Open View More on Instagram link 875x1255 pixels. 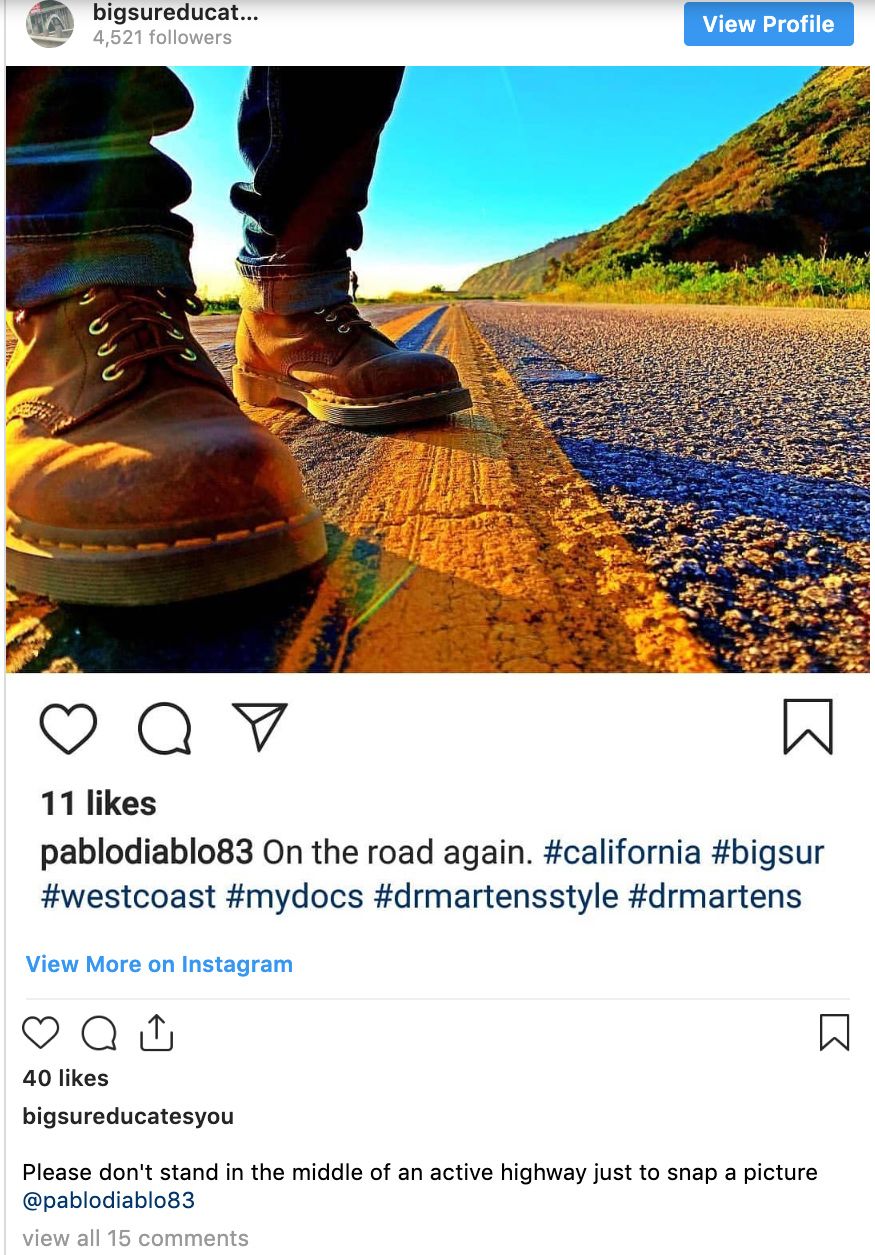pos(159,964)
